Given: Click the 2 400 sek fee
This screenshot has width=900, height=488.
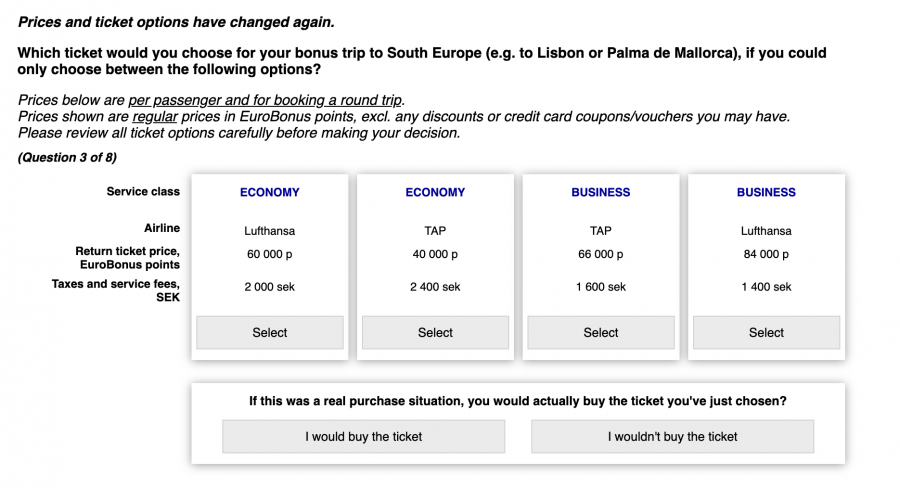Looking at the screenshot, I should tap(435, 287).
